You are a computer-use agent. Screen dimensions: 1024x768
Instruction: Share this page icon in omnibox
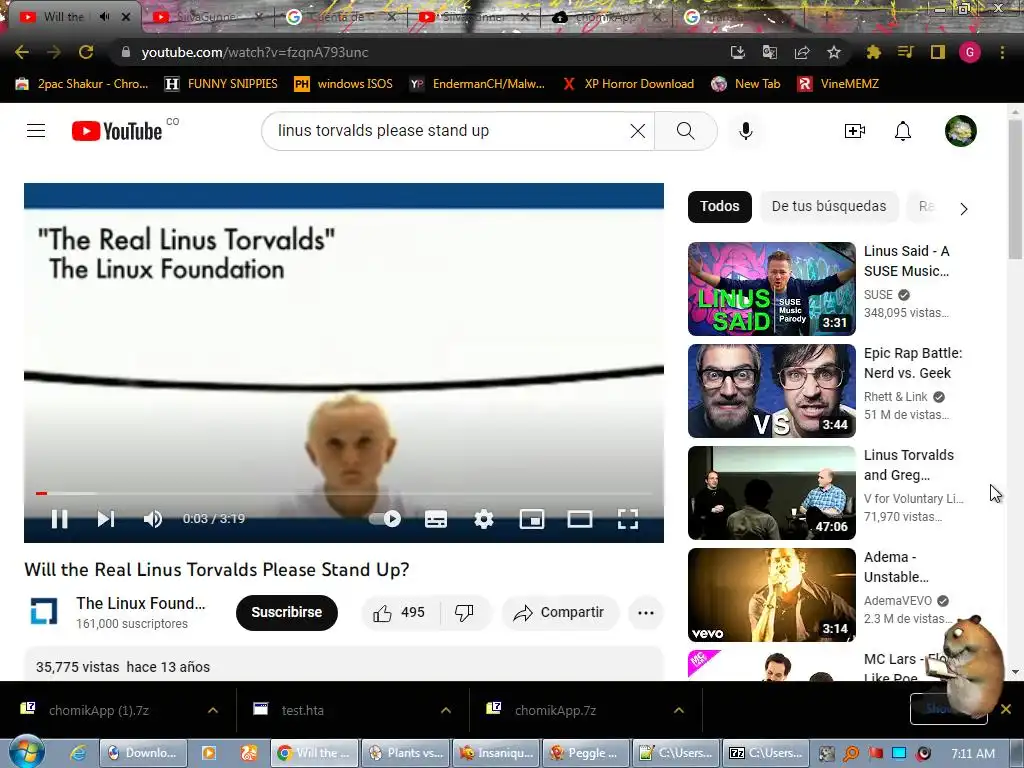(802, 52)
